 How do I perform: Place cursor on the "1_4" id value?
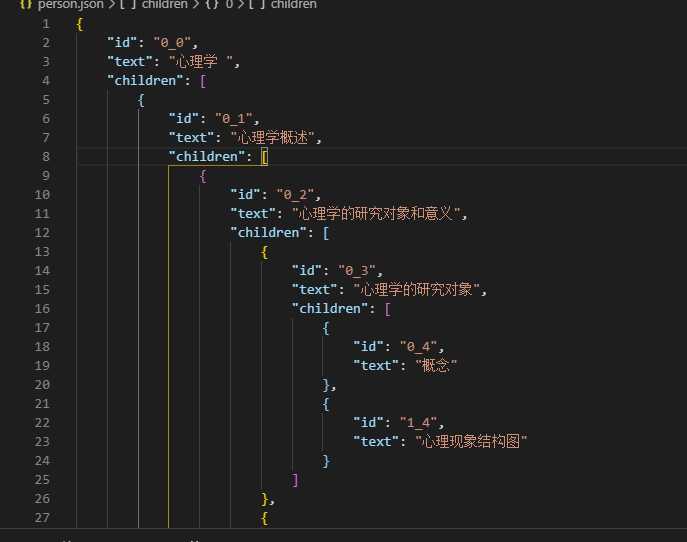point(418,423)
